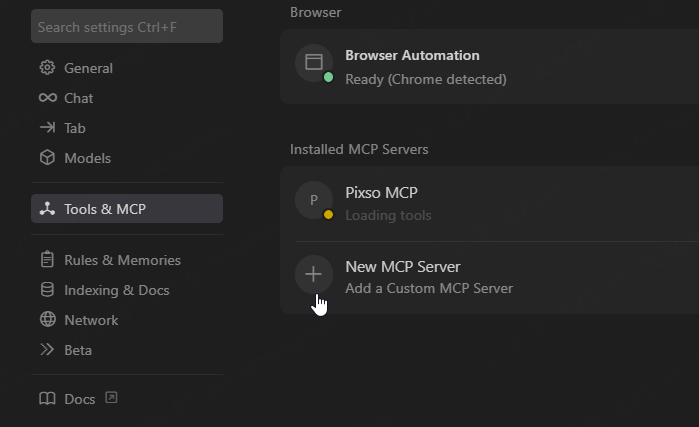This screenshot has height=427, width=699.
Task: Focus the Search settings field
Action: 127,27
